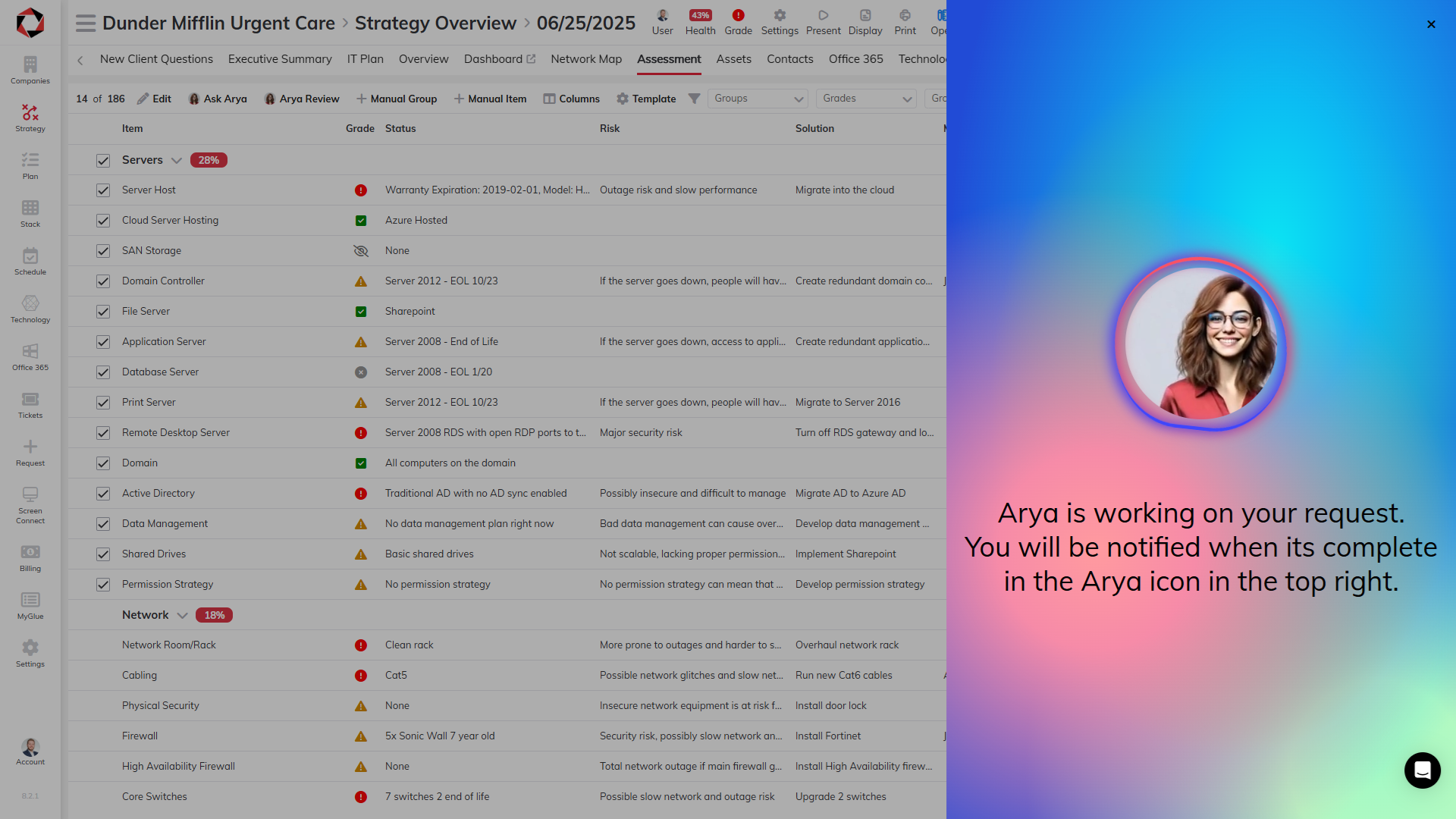This screenshot has width=1456, height=819.
Task: Open the chat bubble widget
Action: pyautogui.click(x=1422, y=770)
